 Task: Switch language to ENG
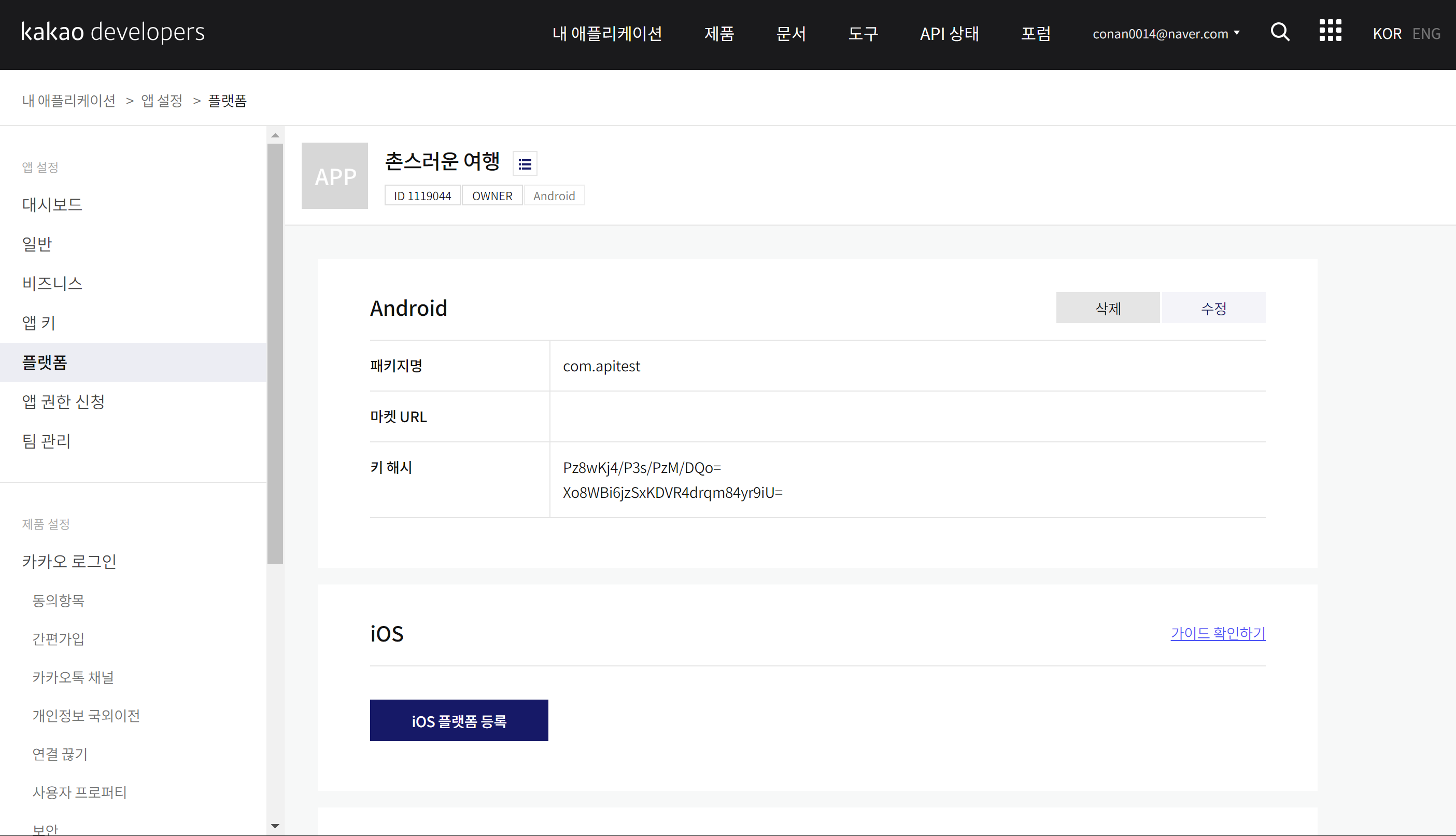coord(1426,33)
